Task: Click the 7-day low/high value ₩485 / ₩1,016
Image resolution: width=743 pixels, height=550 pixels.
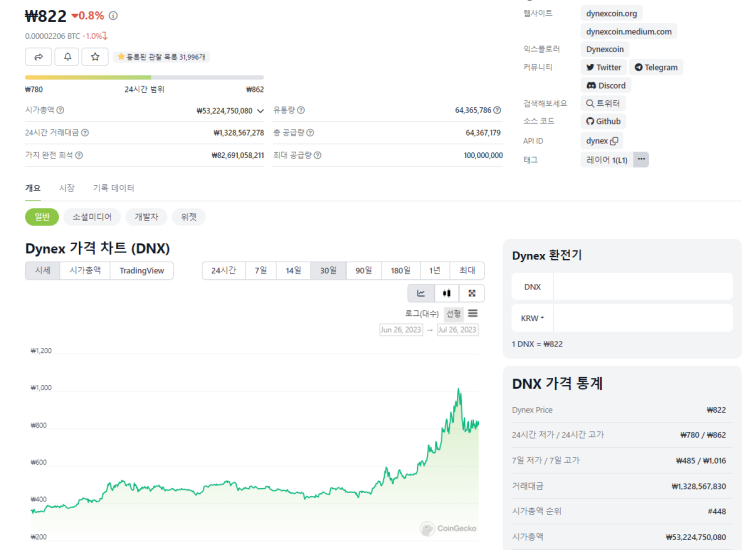Action: pyautogui.click(x=701, y=460)
